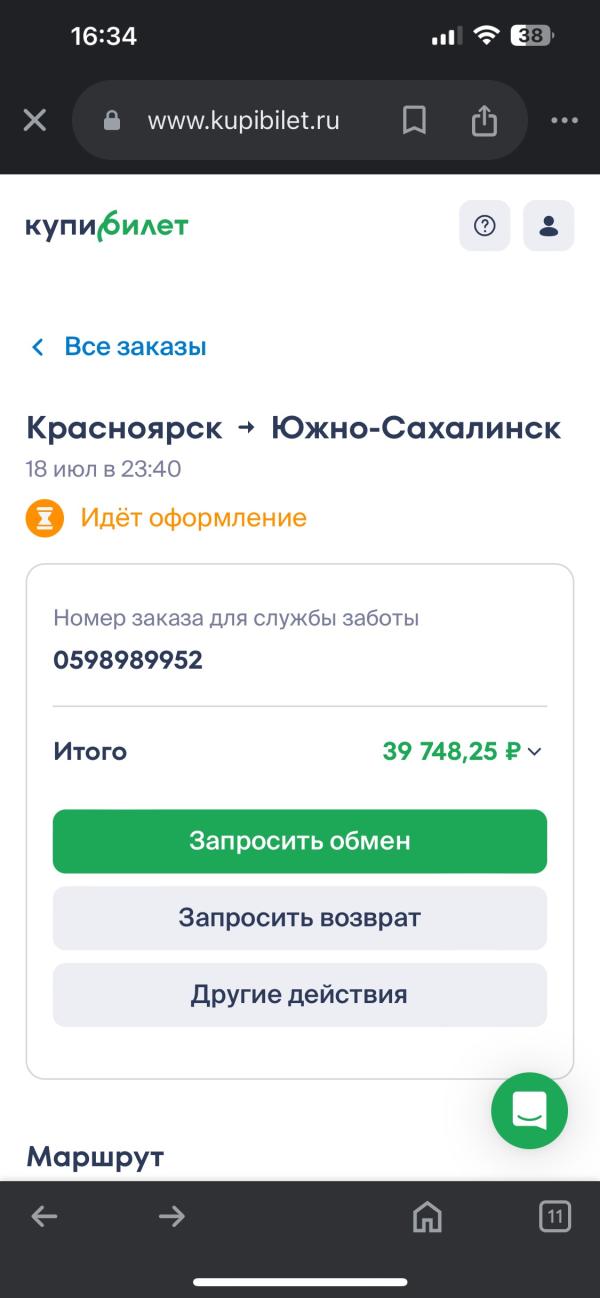Click the Запросить возврат button

[x=300, y=918]
